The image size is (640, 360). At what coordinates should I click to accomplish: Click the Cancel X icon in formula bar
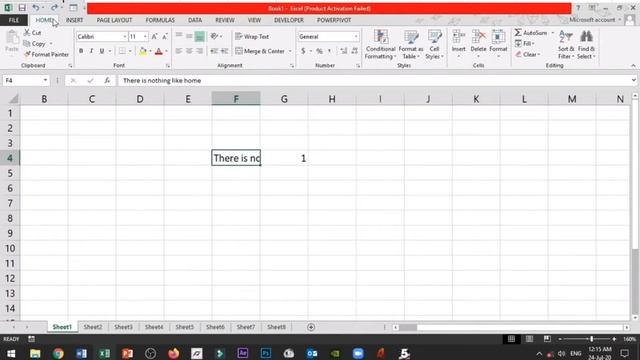click(x=73, y=80)
